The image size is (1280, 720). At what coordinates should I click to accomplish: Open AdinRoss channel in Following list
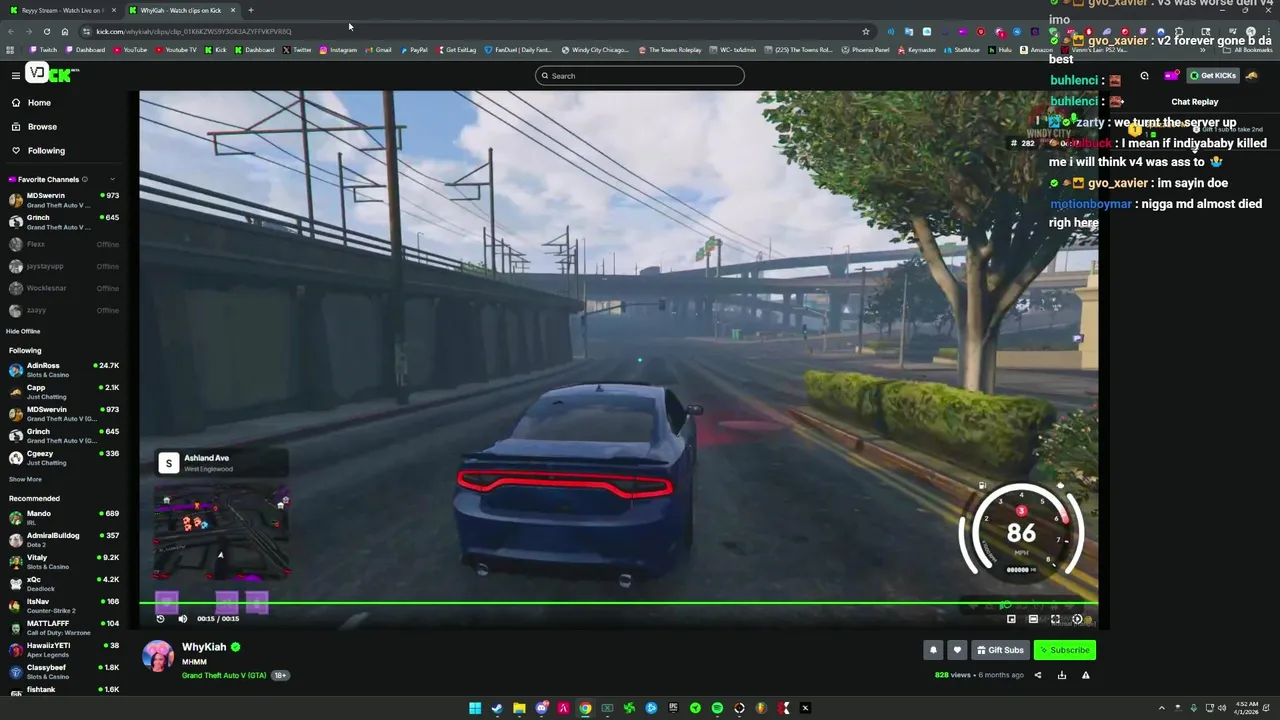pos(63,369)
